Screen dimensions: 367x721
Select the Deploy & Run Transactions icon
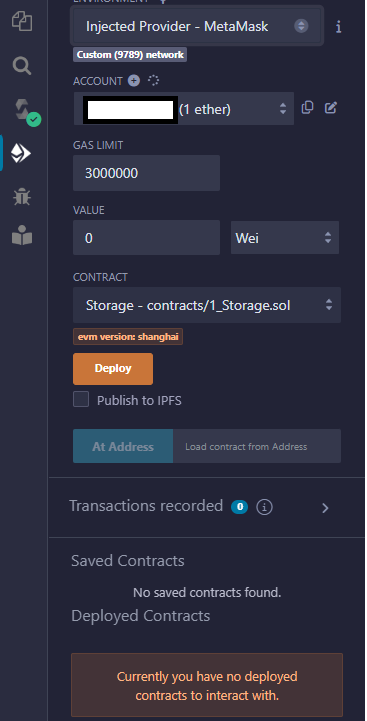coord(21,153)
